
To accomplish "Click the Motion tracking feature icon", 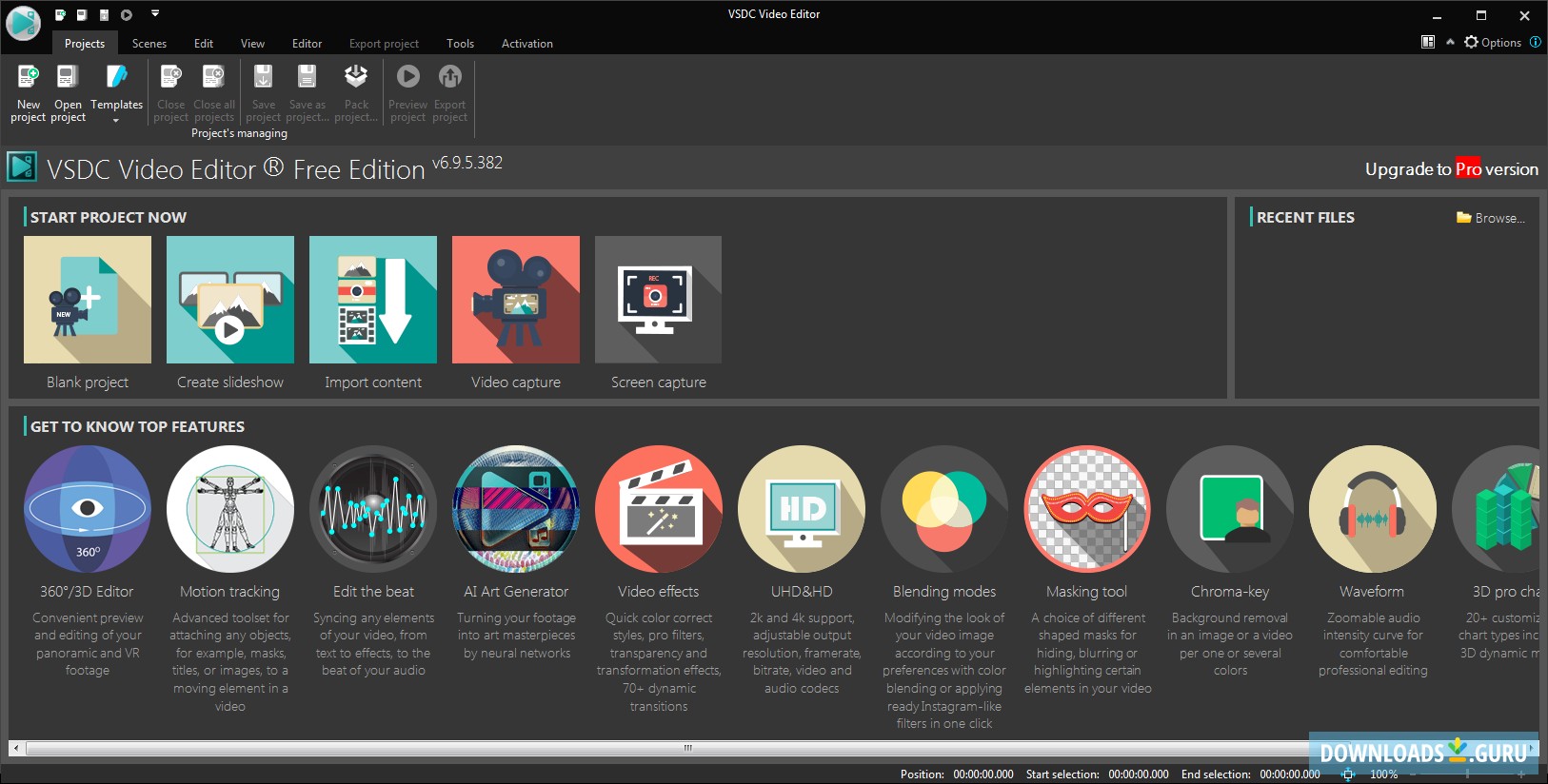I will coord(230,509).
